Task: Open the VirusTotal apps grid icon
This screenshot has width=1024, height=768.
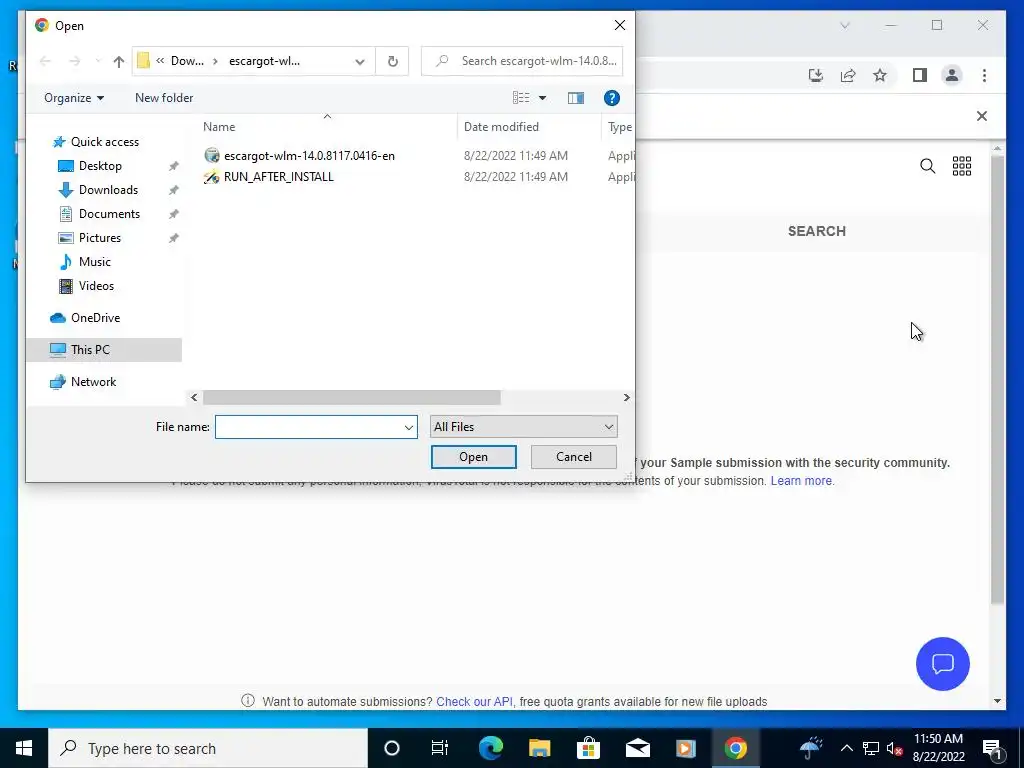Action: 962,166
